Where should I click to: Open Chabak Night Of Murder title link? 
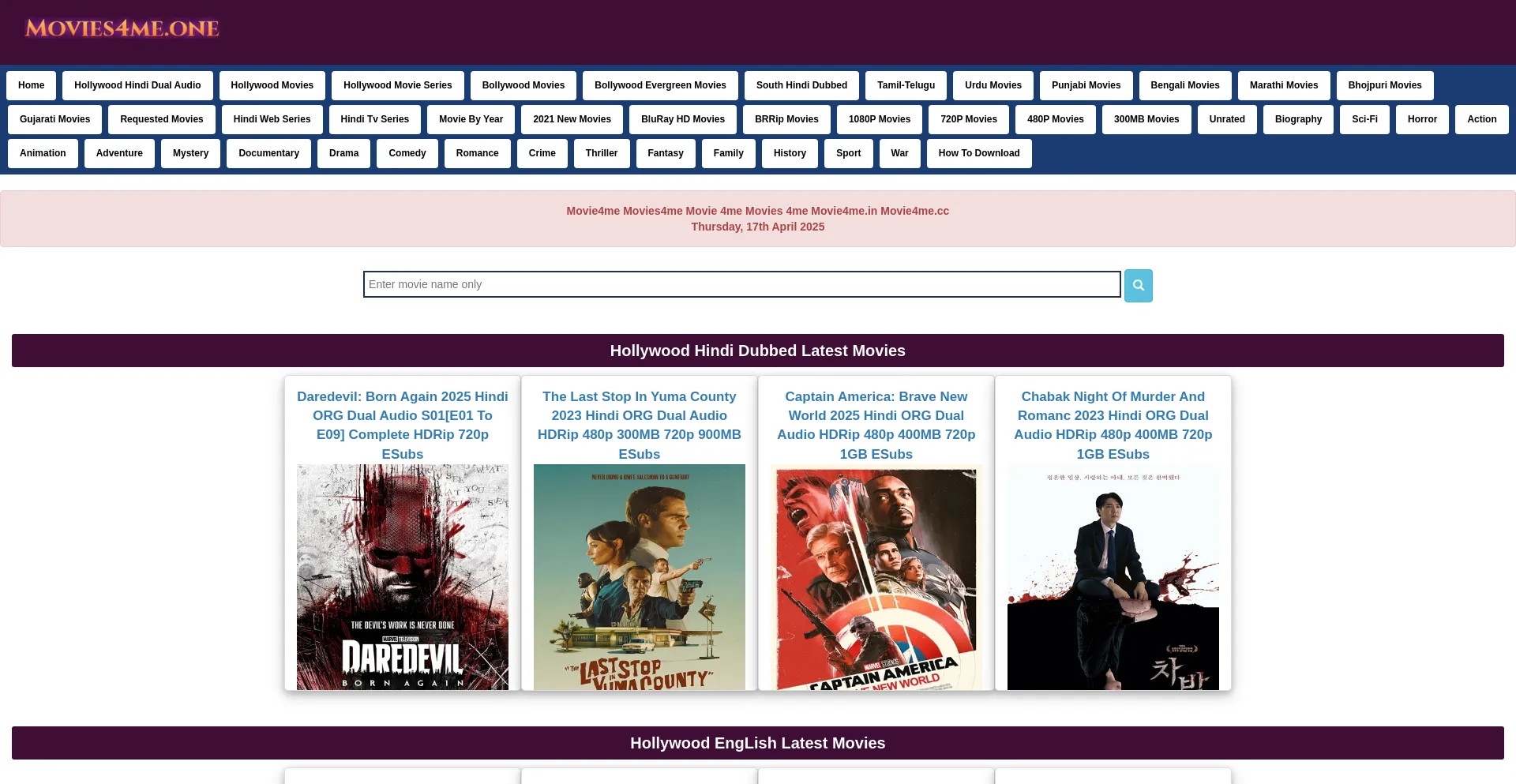pyautogui.click(x=1113, y=425)
